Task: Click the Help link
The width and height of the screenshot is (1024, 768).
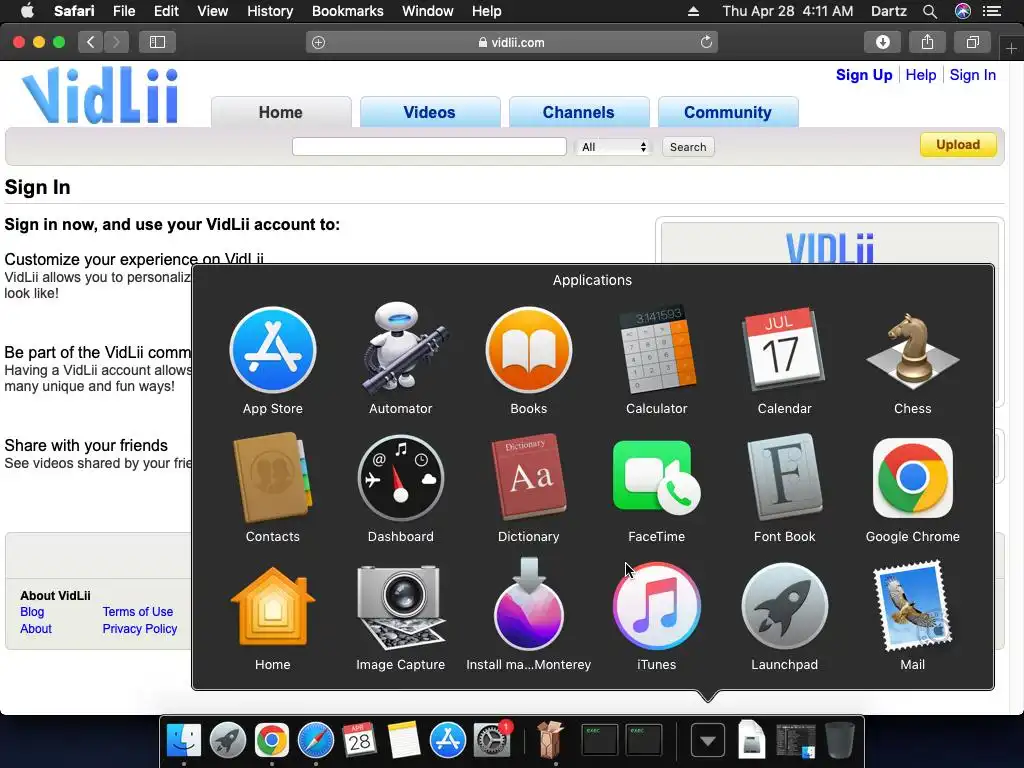Action: (x=921, y=75)
